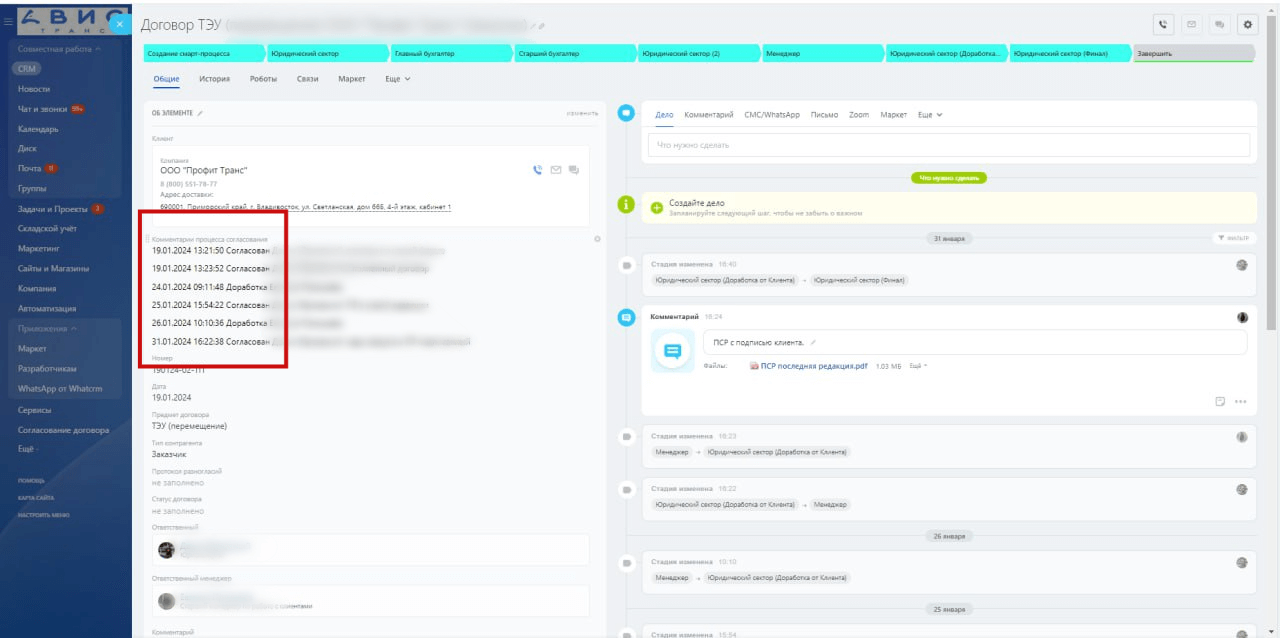The image size is (1280, 638).
Task: Open the settings gear in the header
Action: pos(1246,24)
